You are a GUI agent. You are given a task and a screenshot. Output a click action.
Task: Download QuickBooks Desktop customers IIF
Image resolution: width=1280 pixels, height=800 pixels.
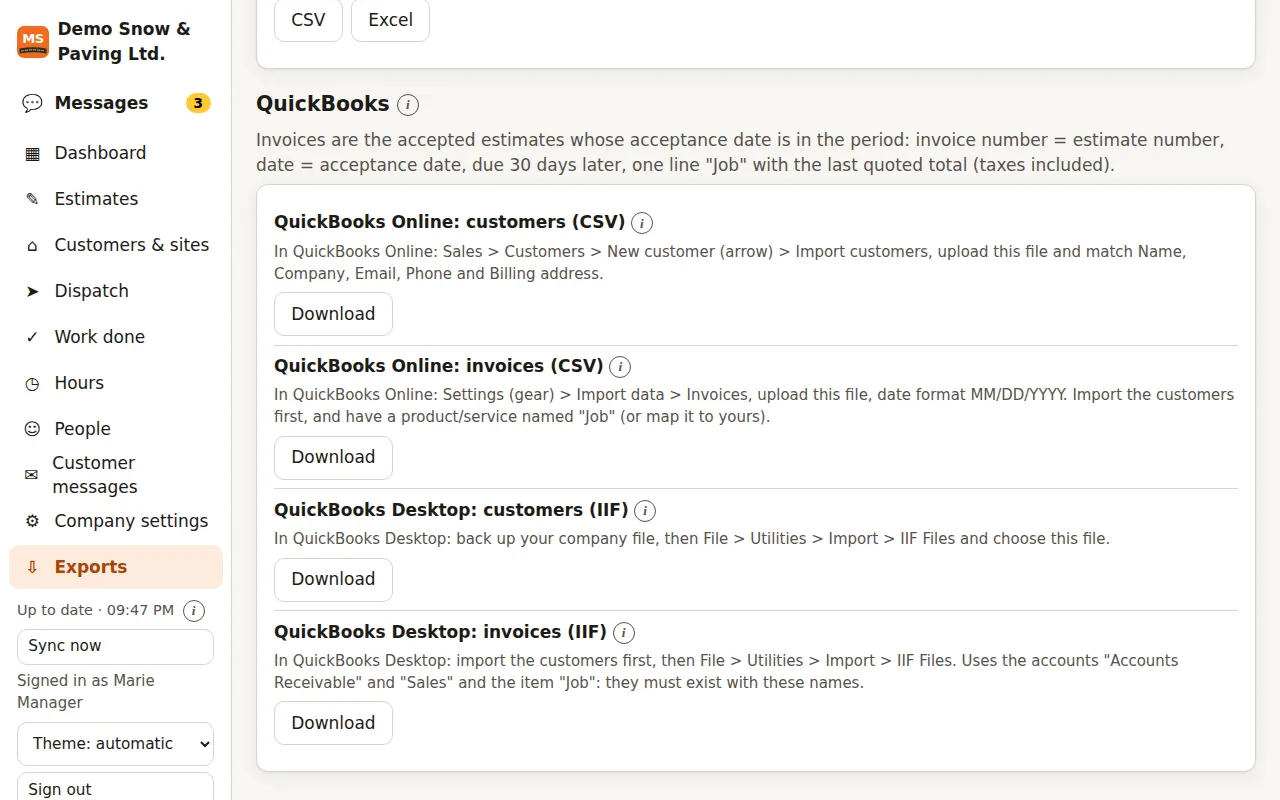[x=333, y=580]
